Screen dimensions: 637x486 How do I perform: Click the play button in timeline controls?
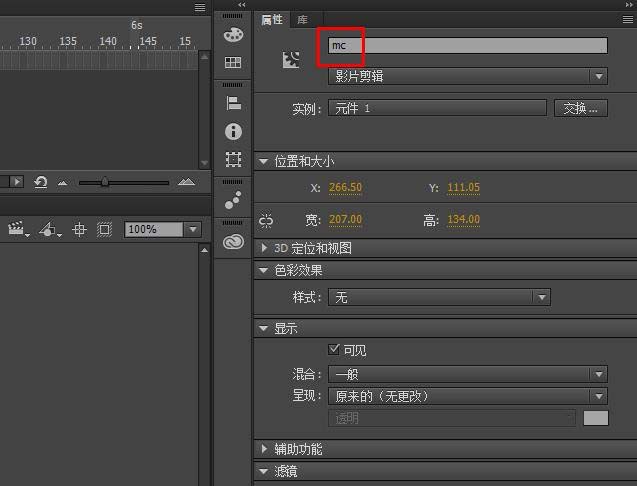coord(17,182)
